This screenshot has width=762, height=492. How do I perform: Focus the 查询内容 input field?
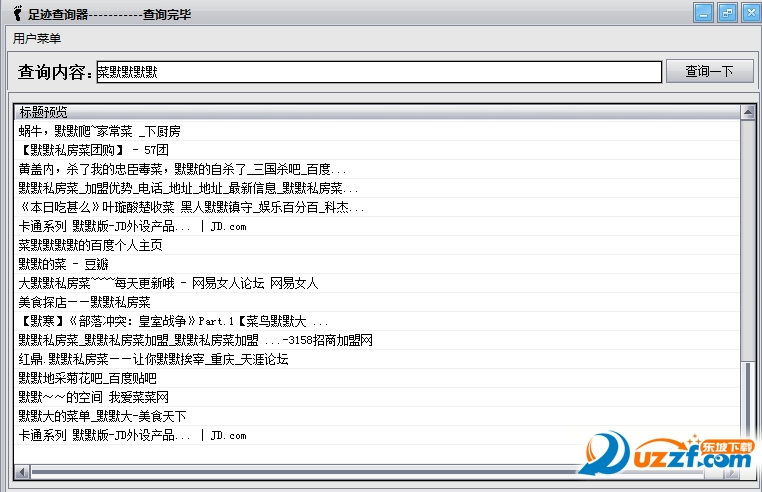(379, 72)
